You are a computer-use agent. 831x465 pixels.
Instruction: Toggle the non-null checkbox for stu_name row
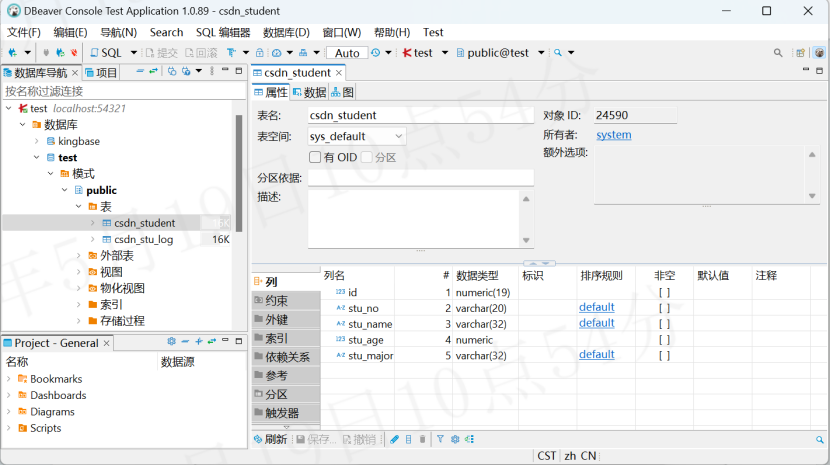point(664,324)
